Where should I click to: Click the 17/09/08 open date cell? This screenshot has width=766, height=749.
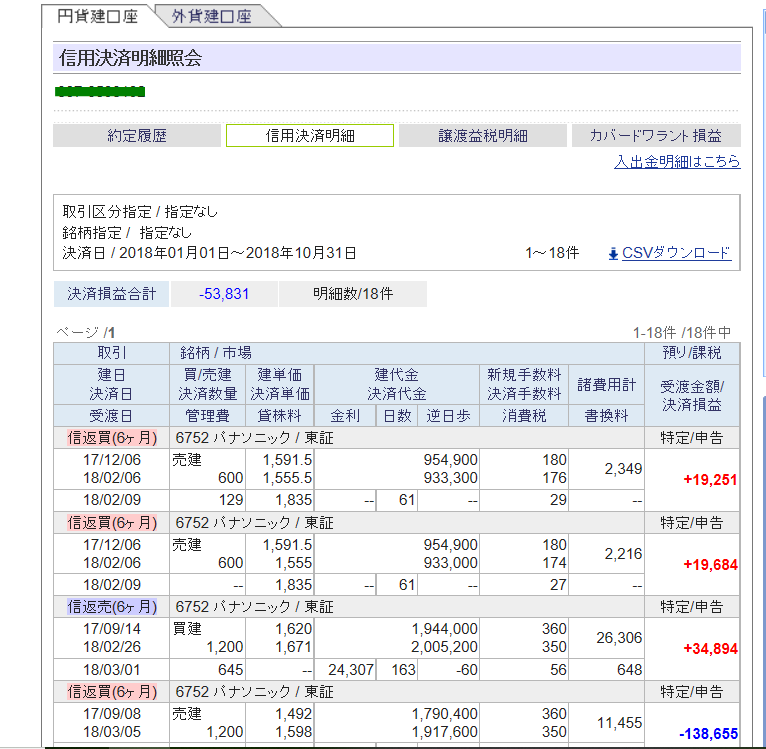(112, 714)
